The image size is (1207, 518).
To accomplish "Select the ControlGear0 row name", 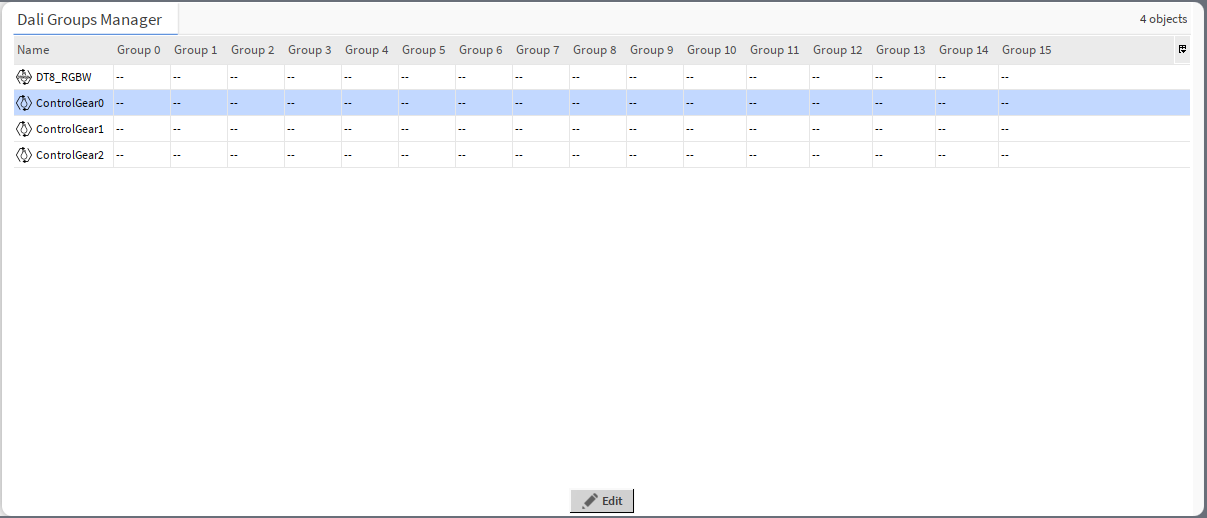I will pos(70,103).
